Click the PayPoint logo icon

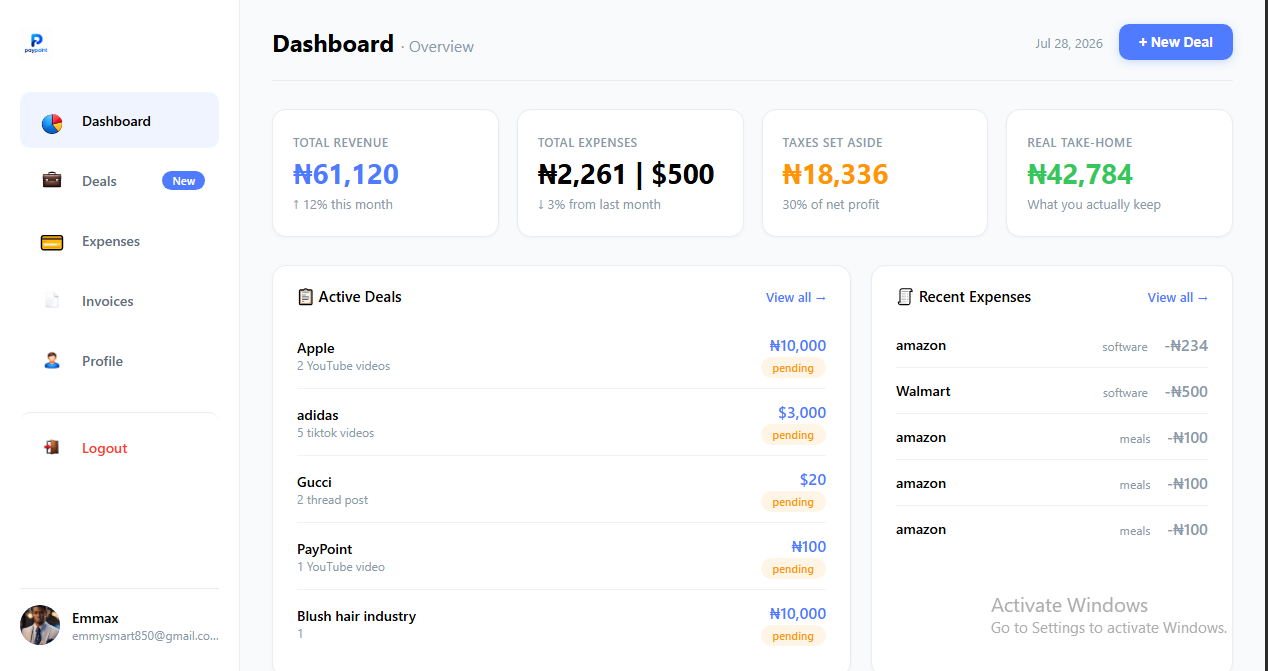coord(36,43)
